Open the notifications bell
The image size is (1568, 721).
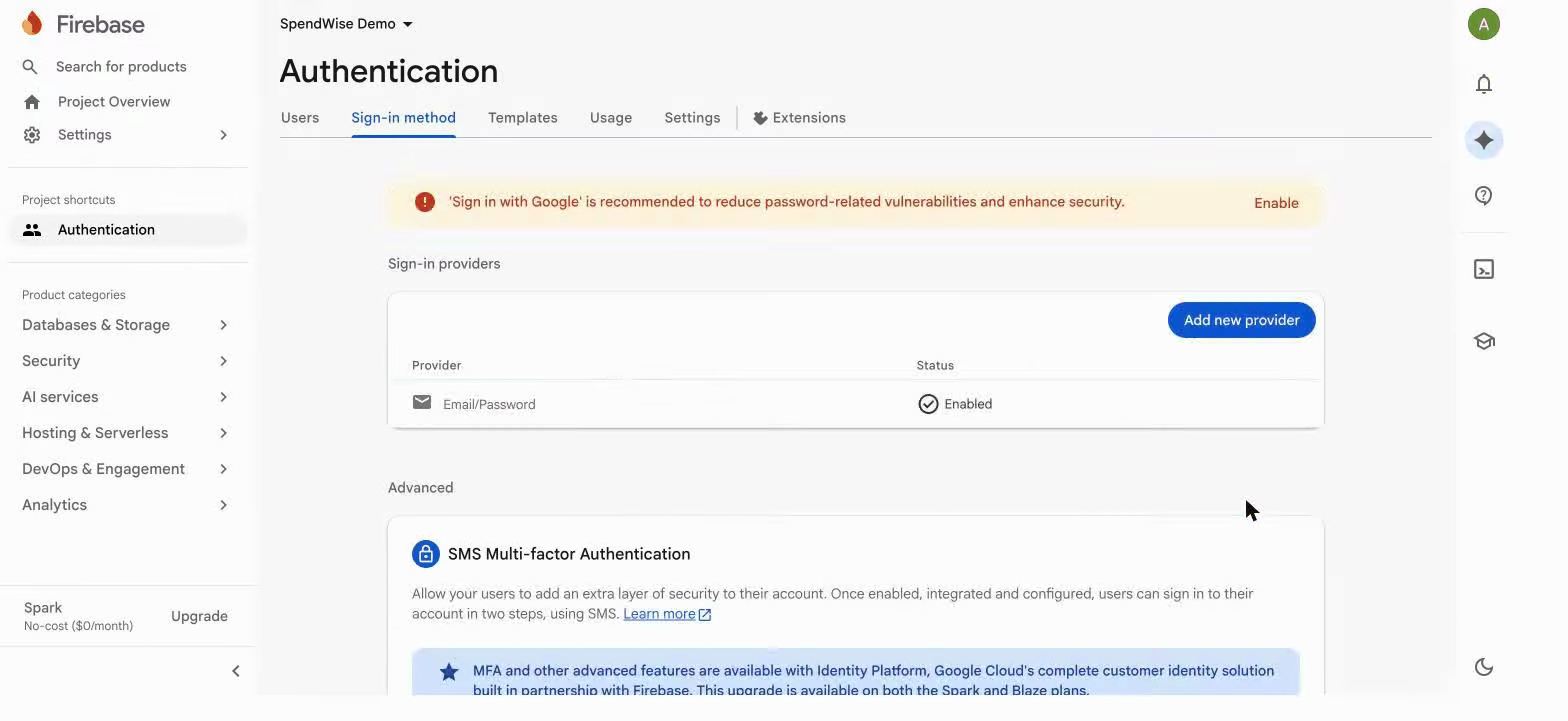1484,84
